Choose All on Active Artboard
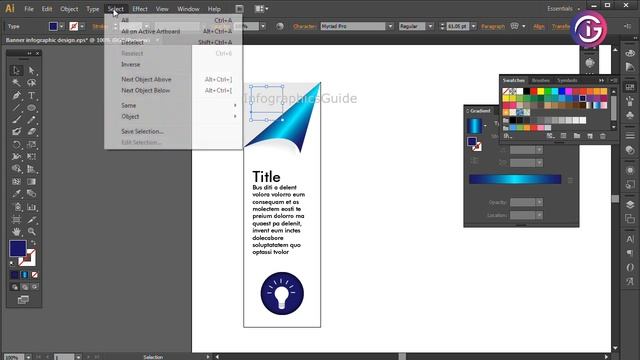The width and height of the screenshot is (640, 360). (151, 31)
